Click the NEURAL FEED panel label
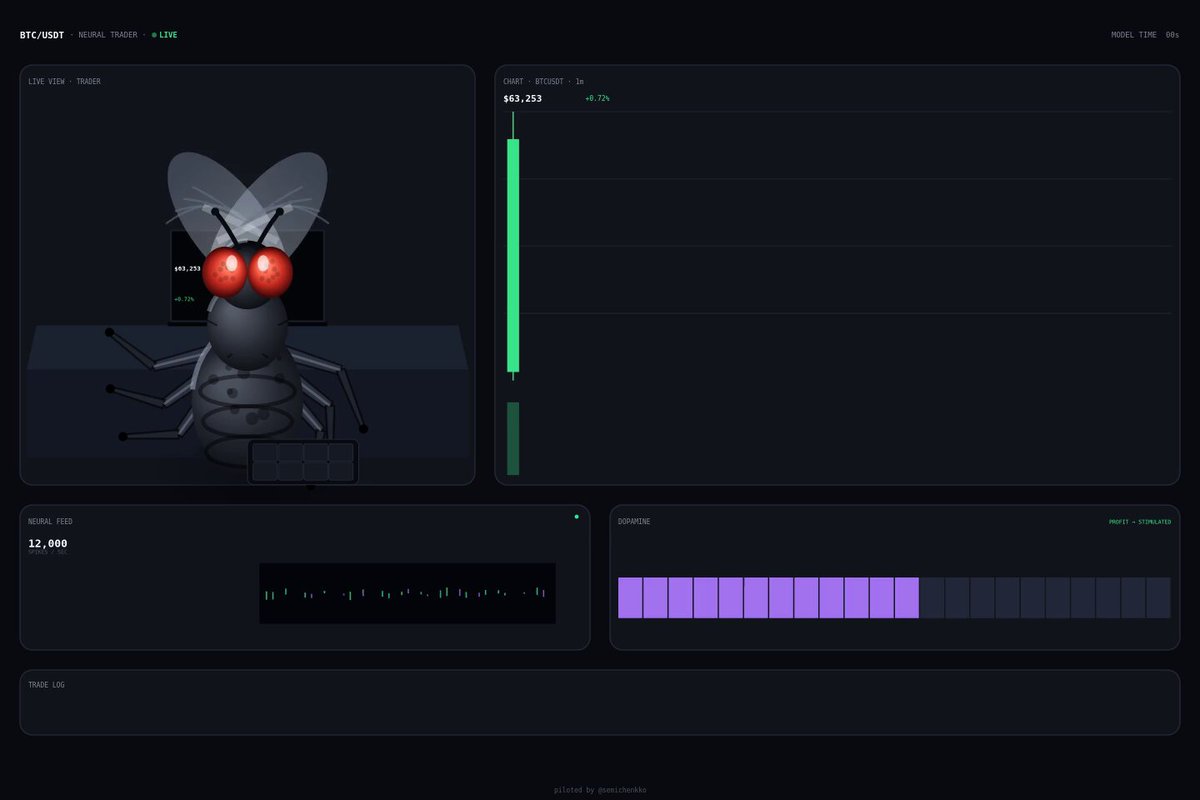This screenshot has height=800, width=1200. click(50, 522)
